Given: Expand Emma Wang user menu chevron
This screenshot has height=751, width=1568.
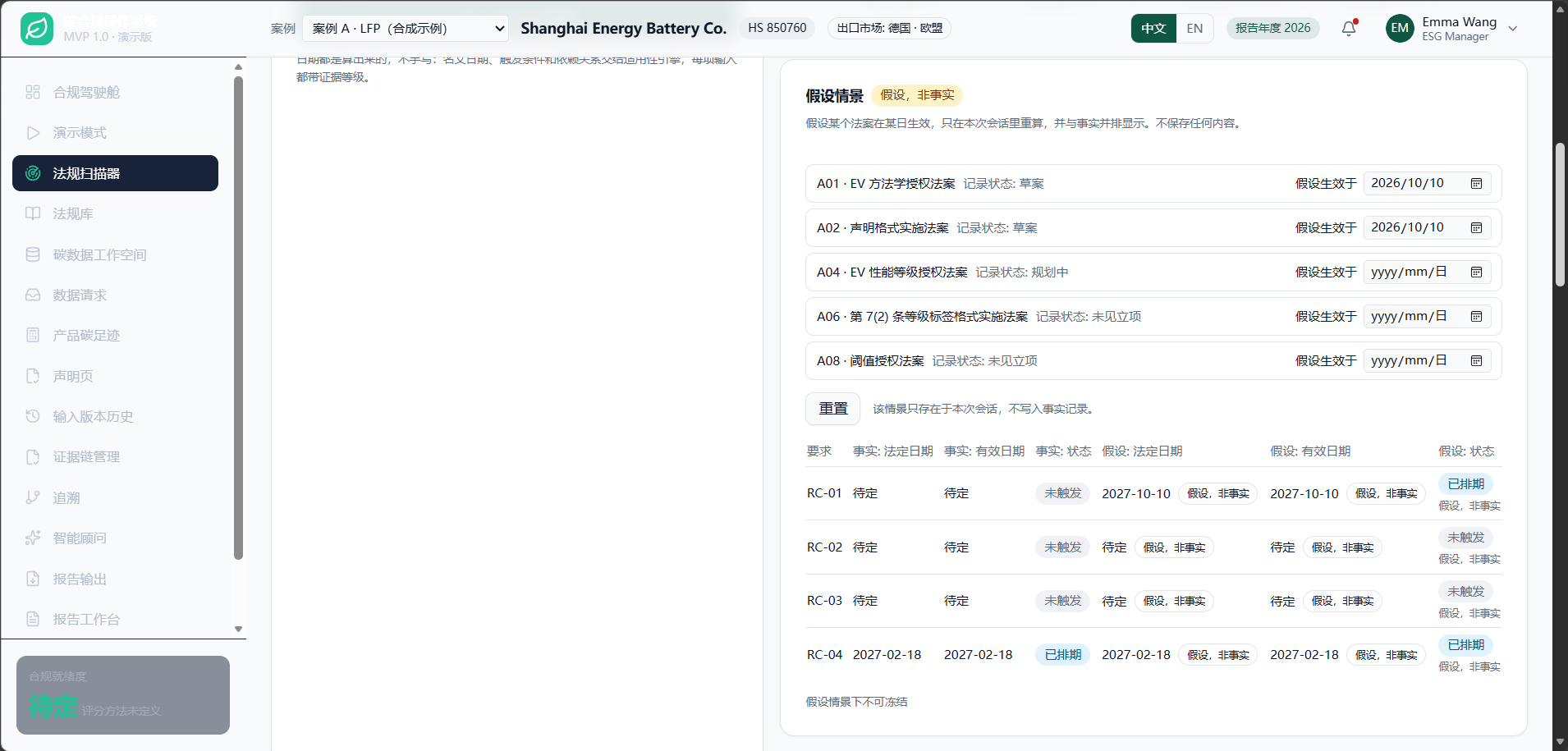Looking at the screenshot, I should [1513, 29].
